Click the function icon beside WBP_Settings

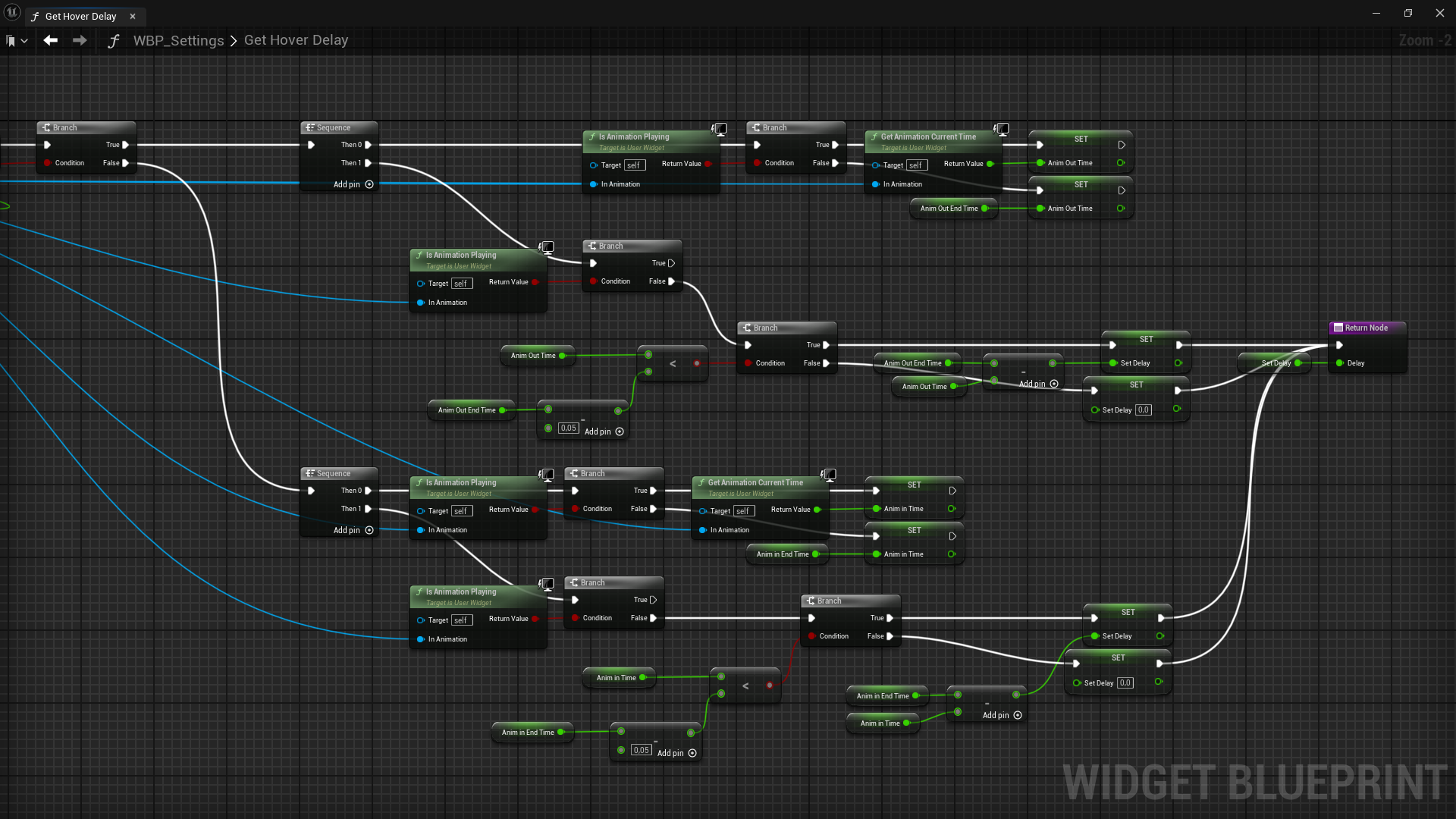[x=114, y=41]
